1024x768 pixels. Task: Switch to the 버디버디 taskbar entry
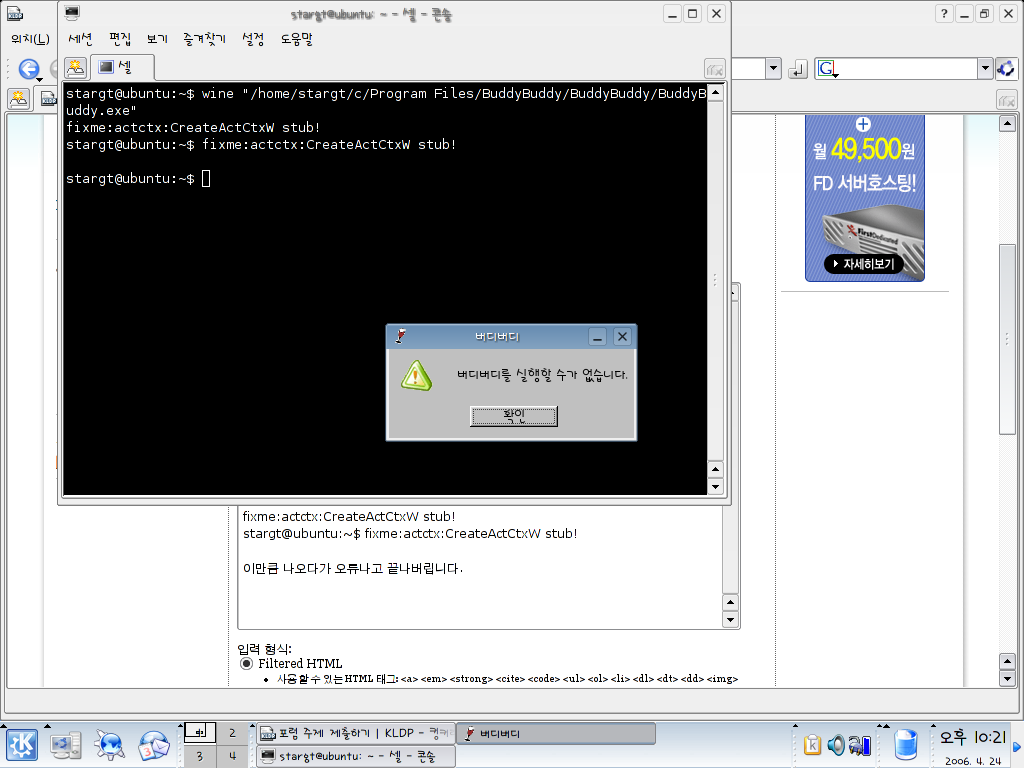(x=555, y=733)
